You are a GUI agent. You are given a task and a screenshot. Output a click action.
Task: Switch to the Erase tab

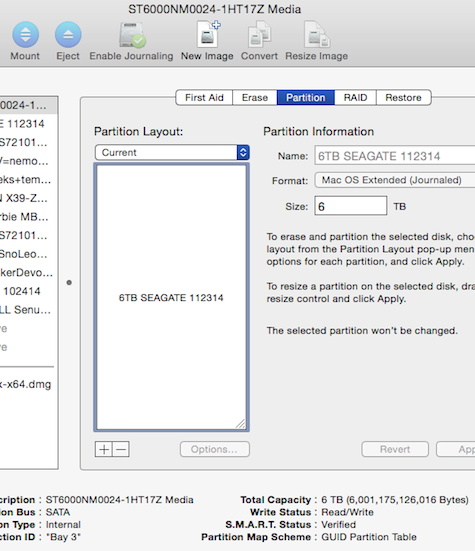tap(255, 97)
